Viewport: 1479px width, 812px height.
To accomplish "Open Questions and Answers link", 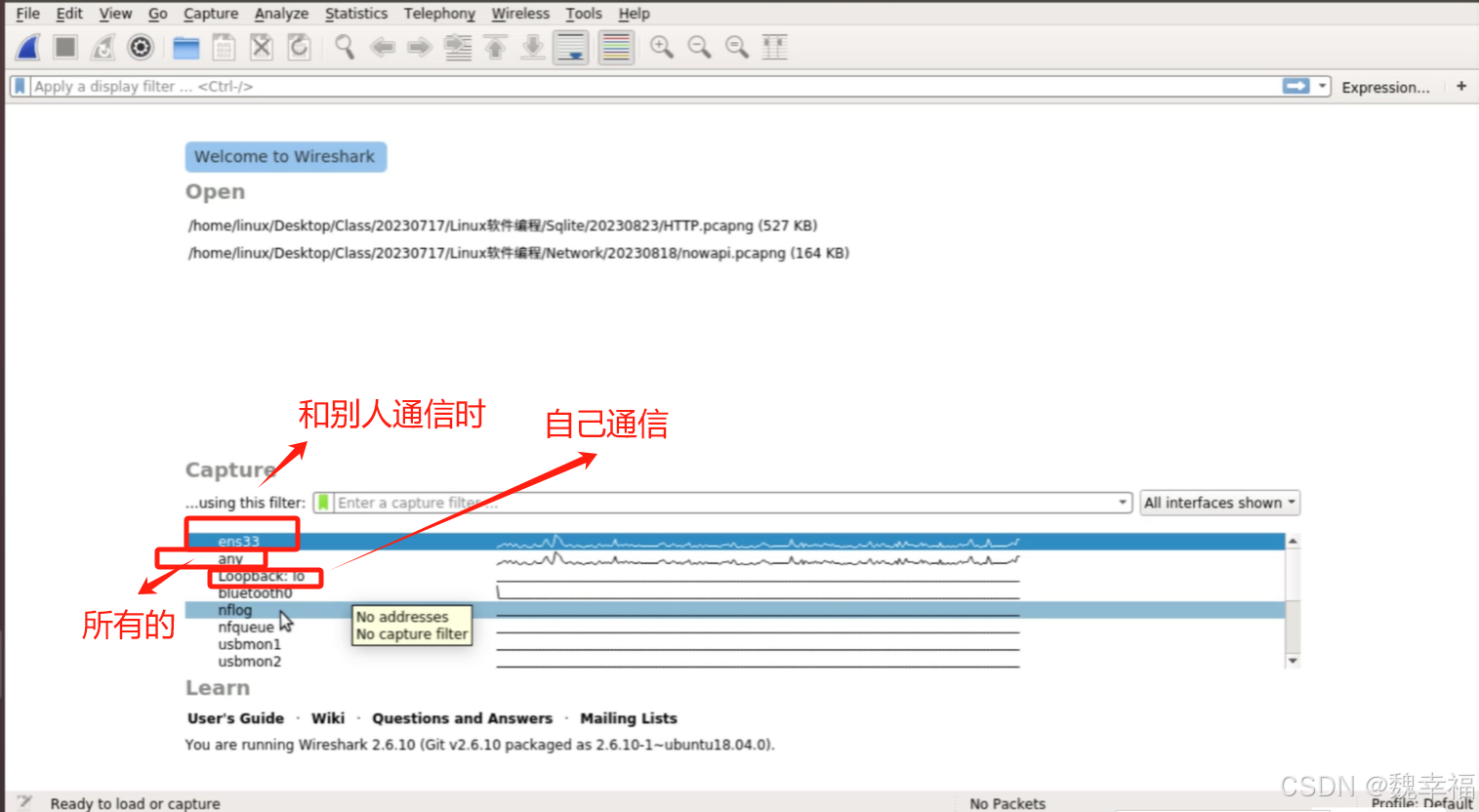I will pyautogui.click(x=462, y=718).
